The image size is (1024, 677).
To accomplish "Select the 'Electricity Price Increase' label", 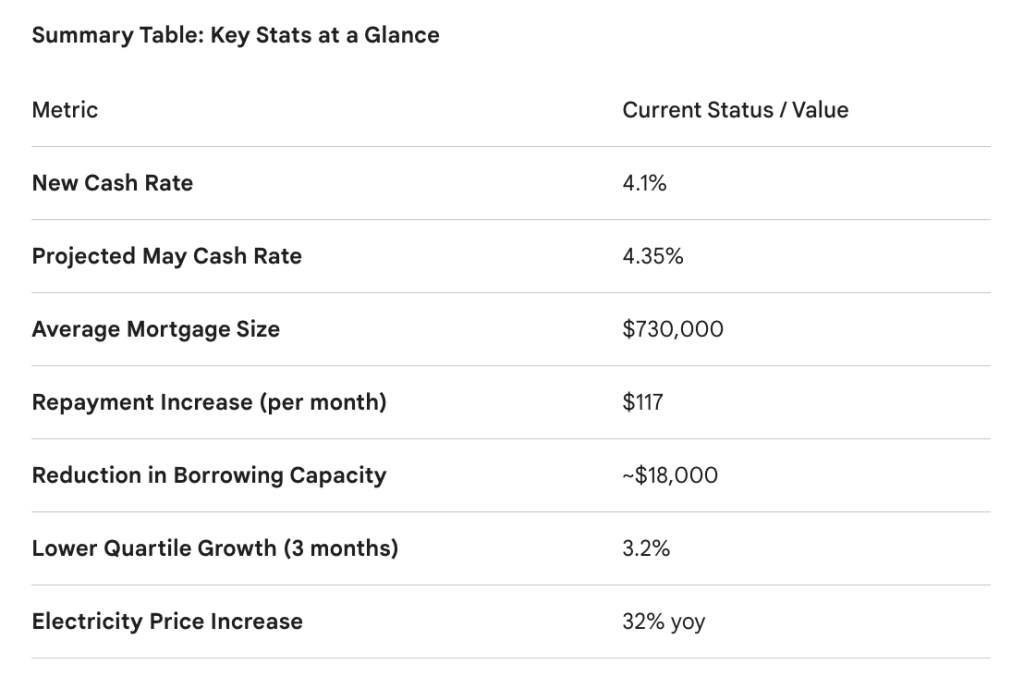I will click(167, 621).
